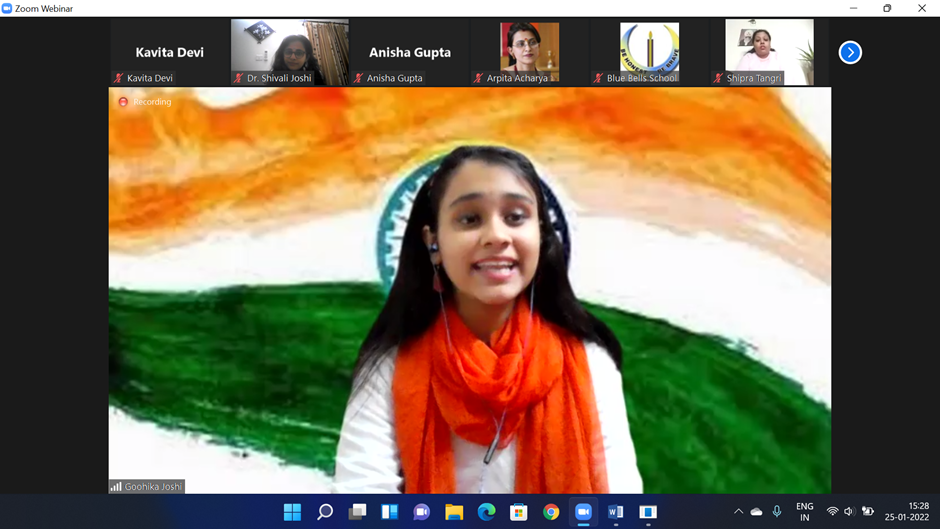Expand the hidden system tray icons

(738, 512)
